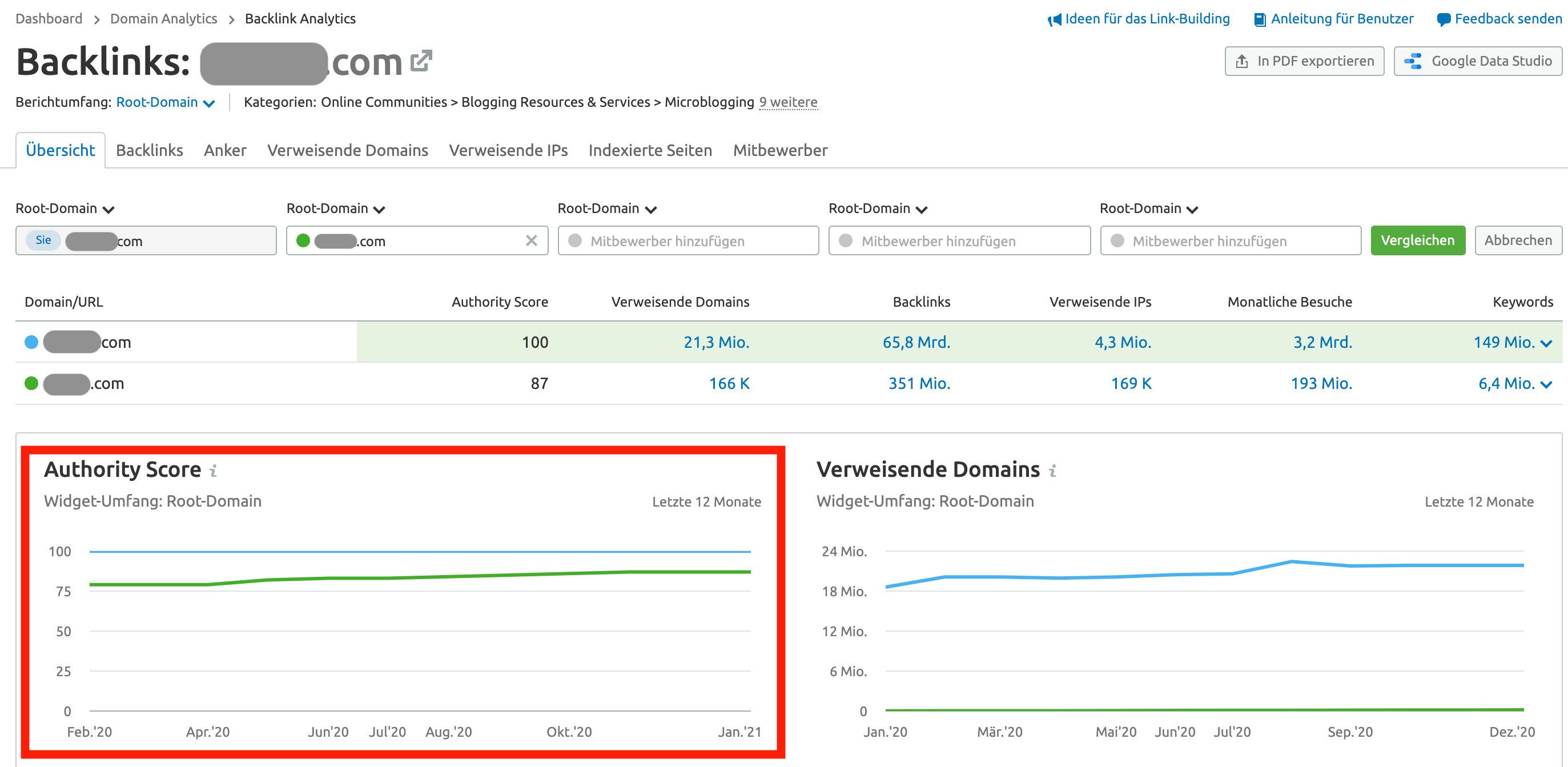The height and width of the screenshot is (767, 1568).
Task: Switch to the Backlinks tab
Action: (x=150, y=150)
